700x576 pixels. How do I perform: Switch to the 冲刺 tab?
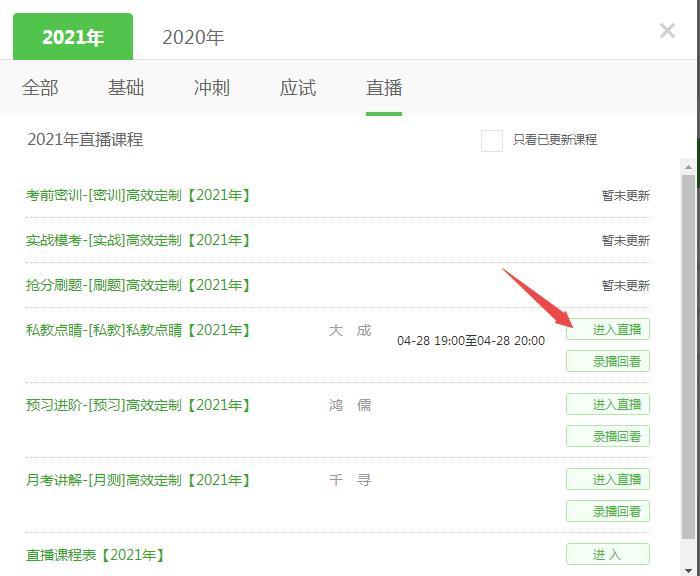tap(212, 88)
